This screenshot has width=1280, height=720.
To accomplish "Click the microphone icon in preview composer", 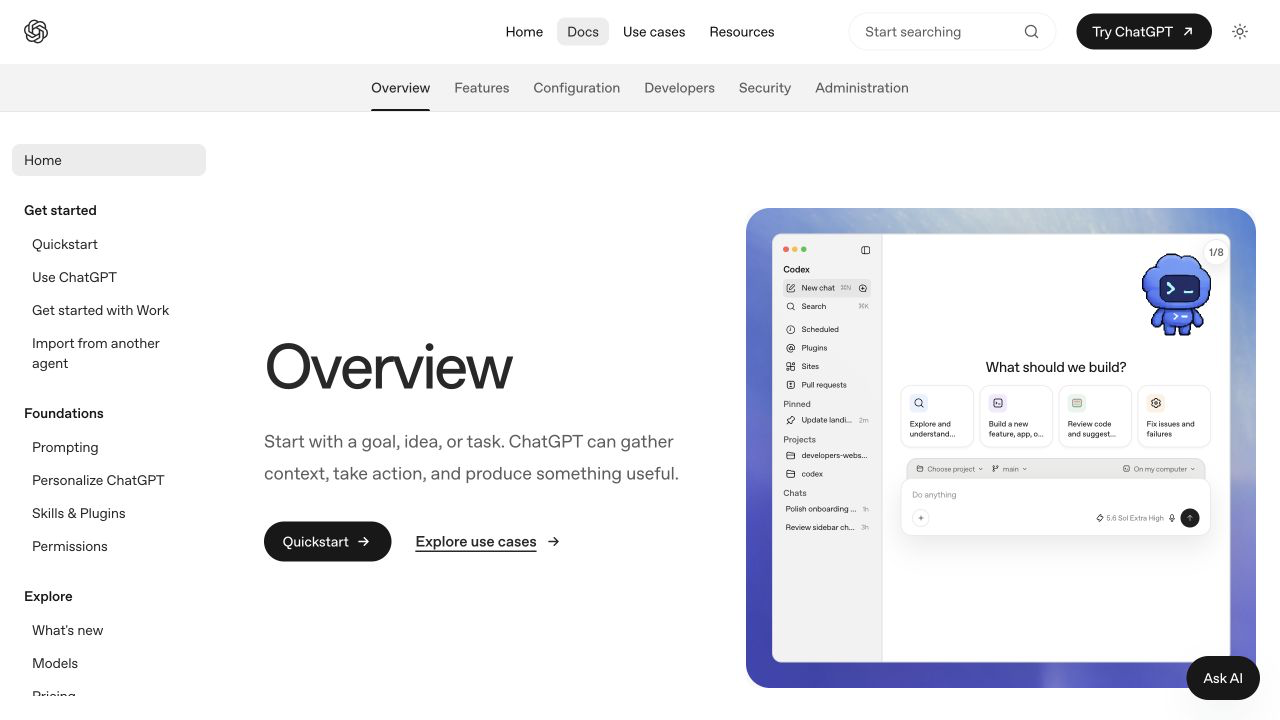I will pyautogui.click(x=1172, y=518).
